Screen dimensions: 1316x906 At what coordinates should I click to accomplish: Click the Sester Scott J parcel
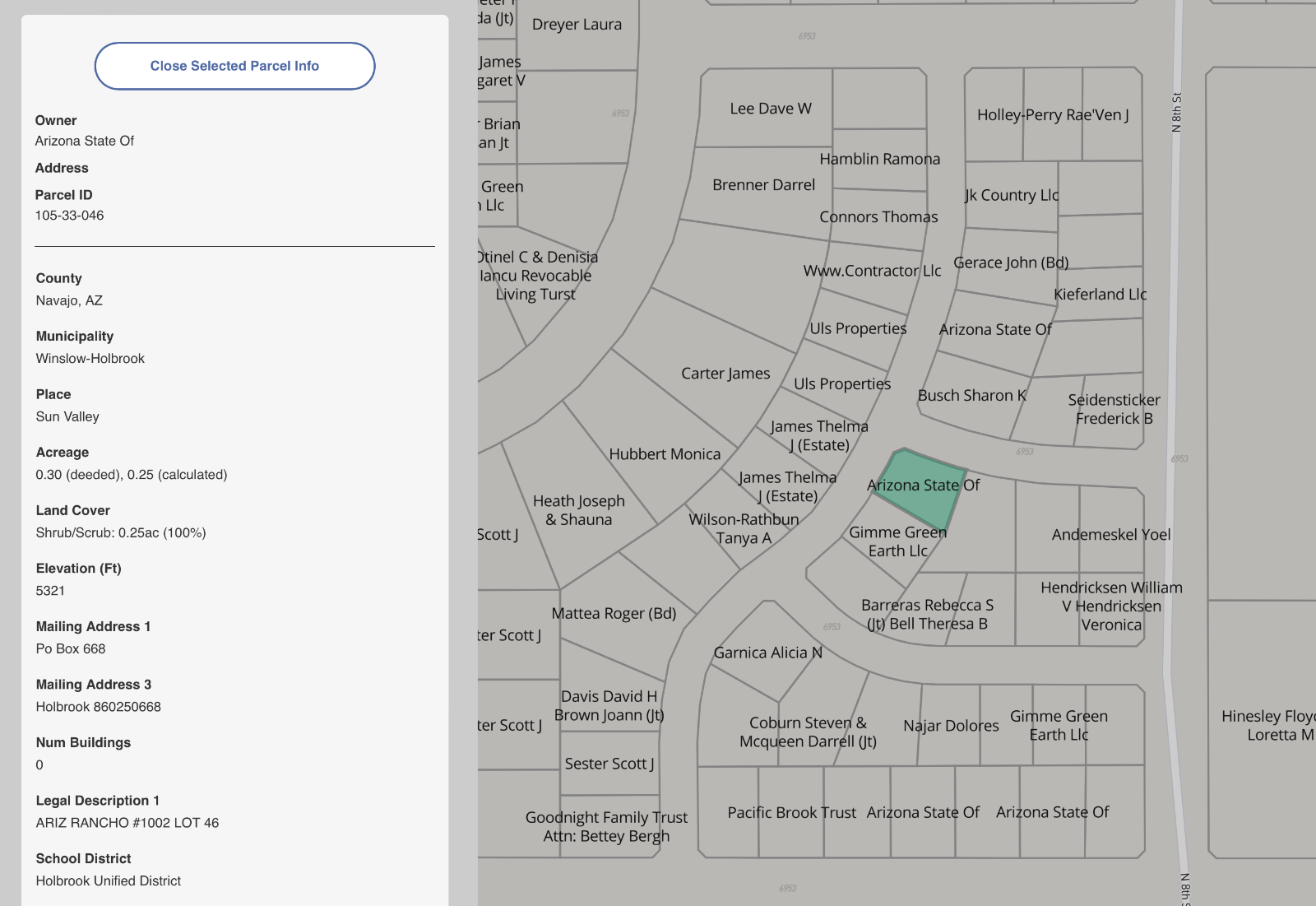tap(609, 764)
